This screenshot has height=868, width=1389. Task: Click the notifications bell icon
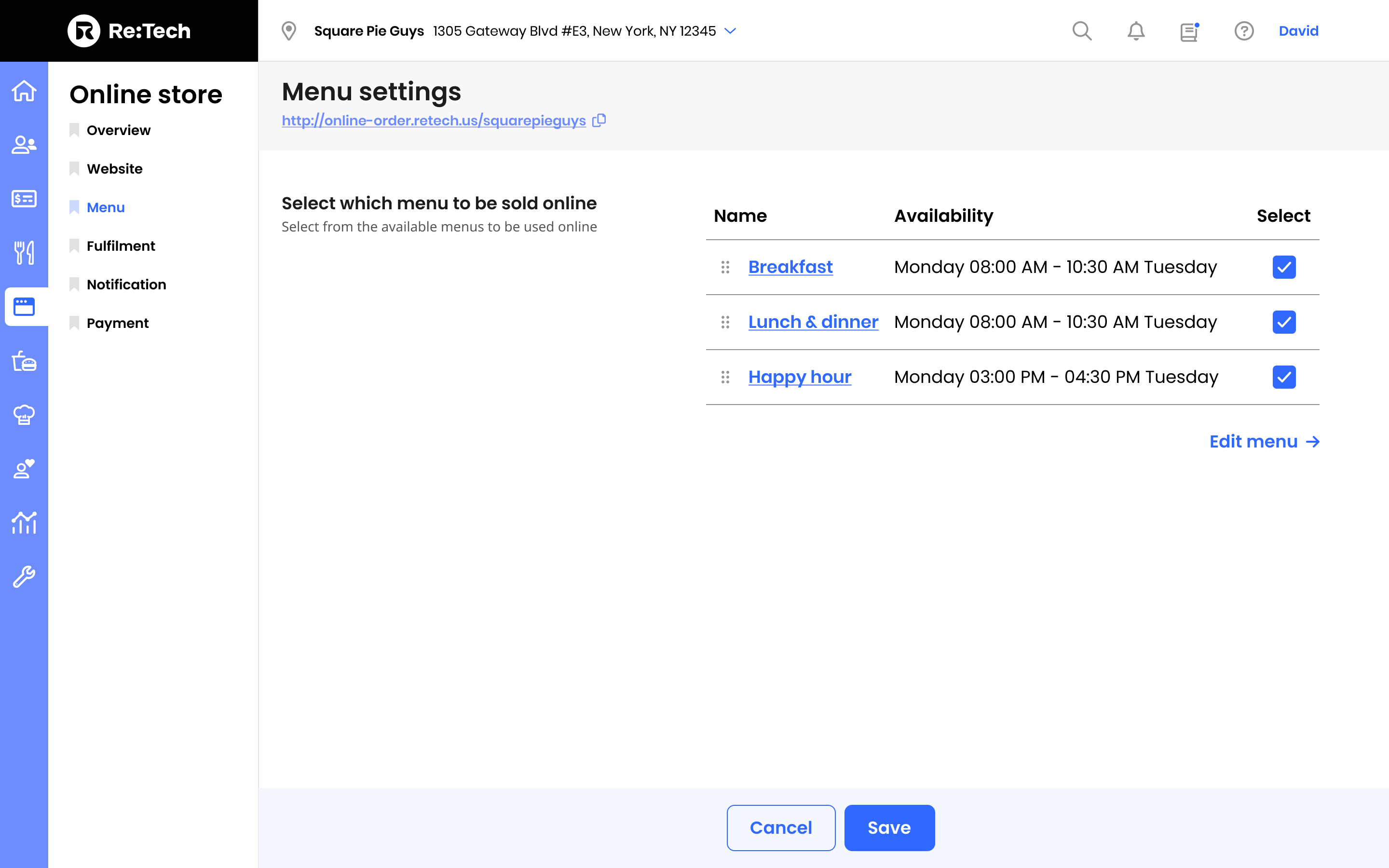(x=1136, y=31)
